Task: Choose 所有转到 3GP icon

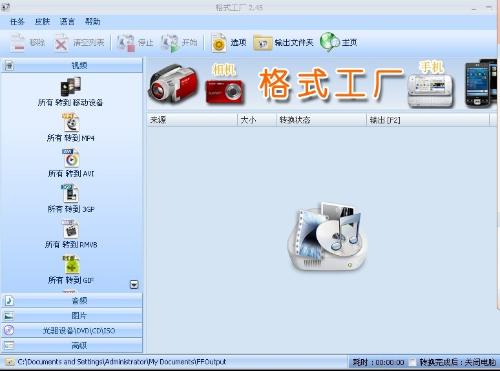Action: click(x=70, y=194)
